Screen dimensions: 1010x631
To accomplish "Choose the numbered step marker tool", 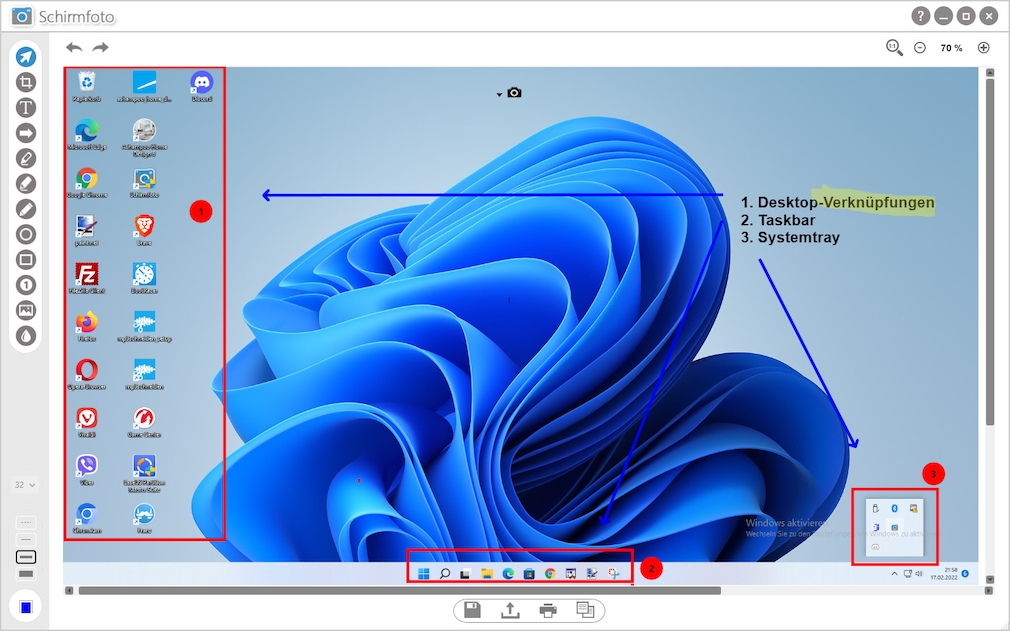I will (26, 285).
